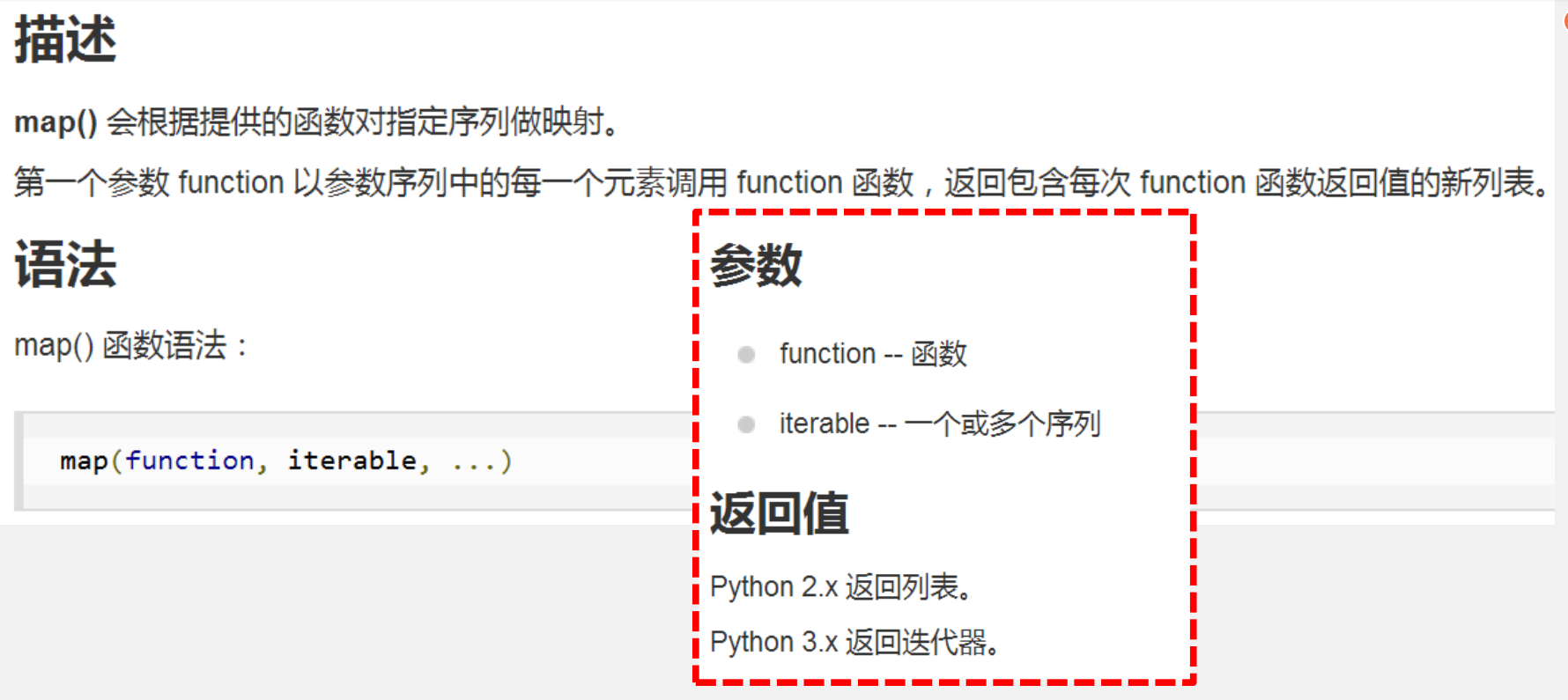Click the bold map() text in description
1568x700 pixels.
(x=55, y=122)
